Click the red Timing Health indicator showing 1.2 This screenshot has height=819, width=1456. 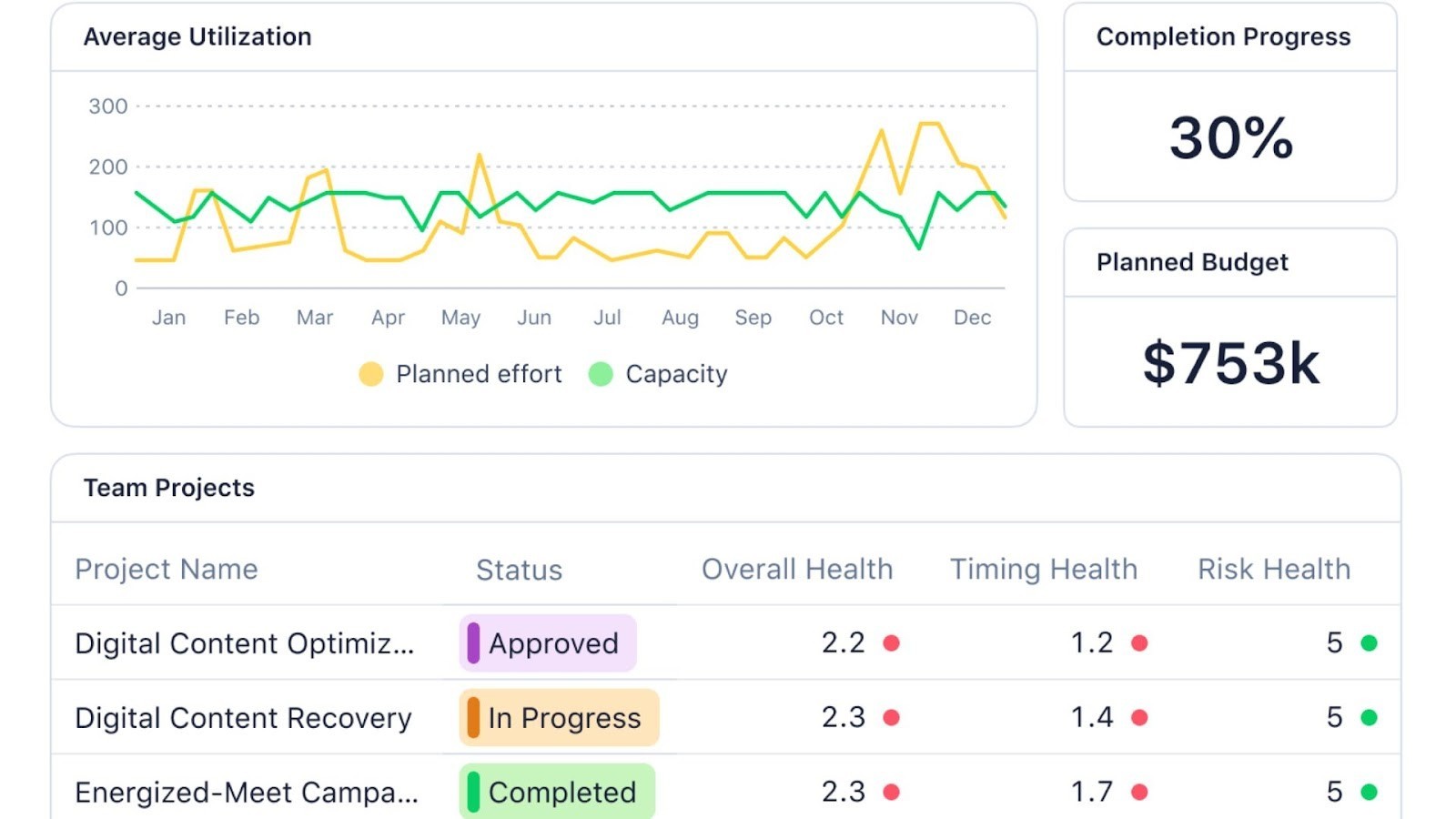click(1138, 642)
